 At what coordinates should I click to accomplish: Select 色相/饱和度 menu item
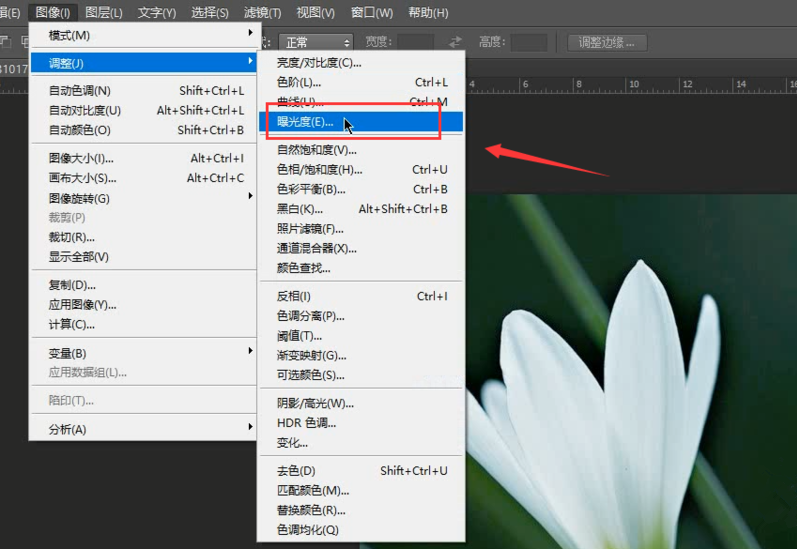(320, 169)
